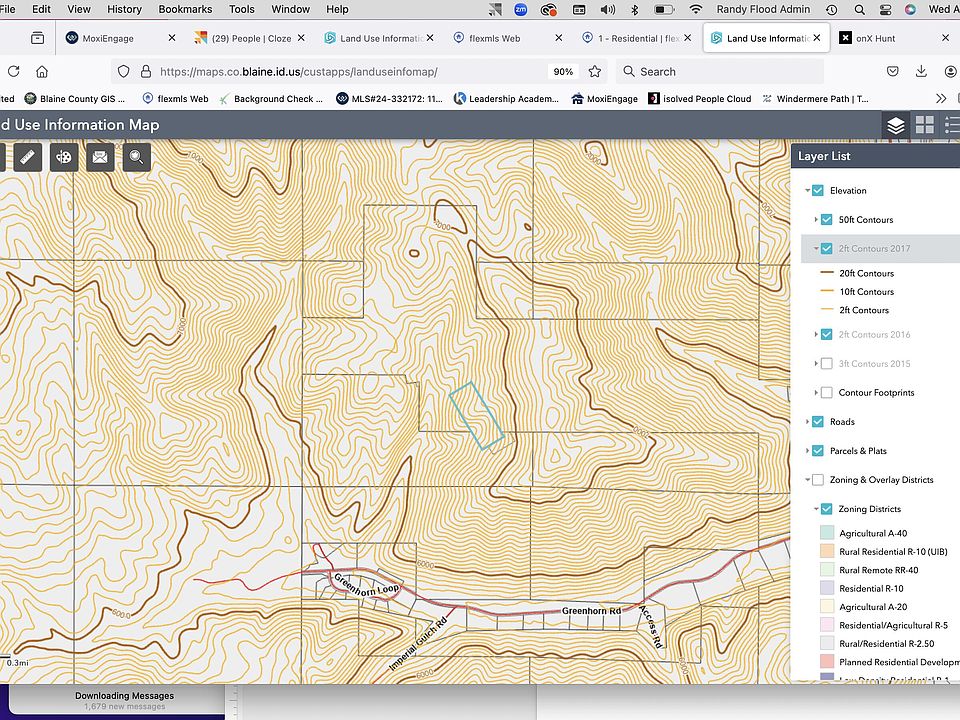Image resolution: width=960 pixels, height=720 pixels.
Task: Open the Draw palette tool
Action: (64, 158)
